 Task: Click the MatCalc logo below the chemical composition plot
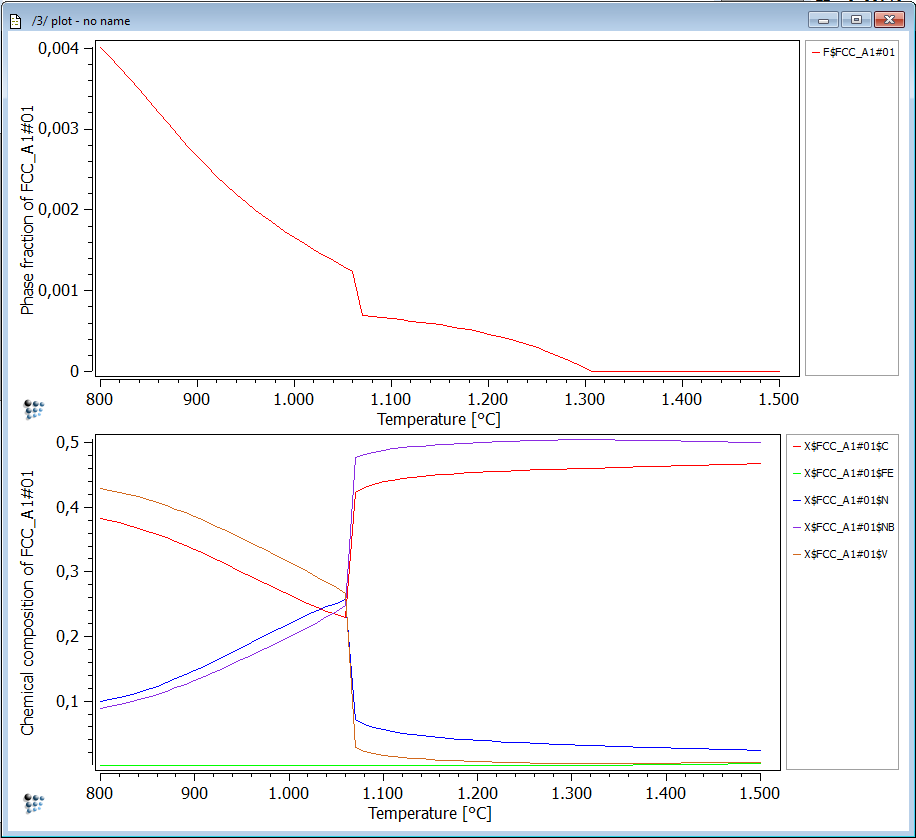point(34,802)
